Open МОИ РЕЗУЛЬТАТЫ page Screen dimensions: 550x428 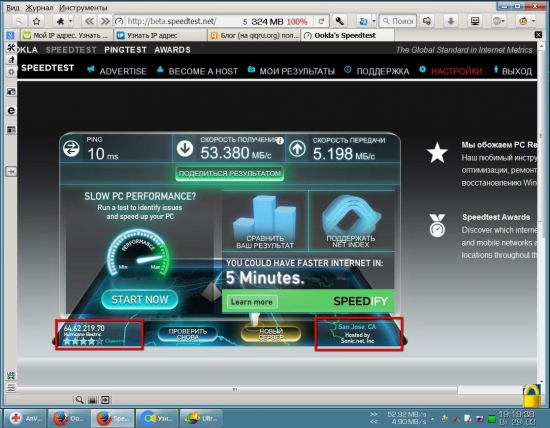(297, 71)
